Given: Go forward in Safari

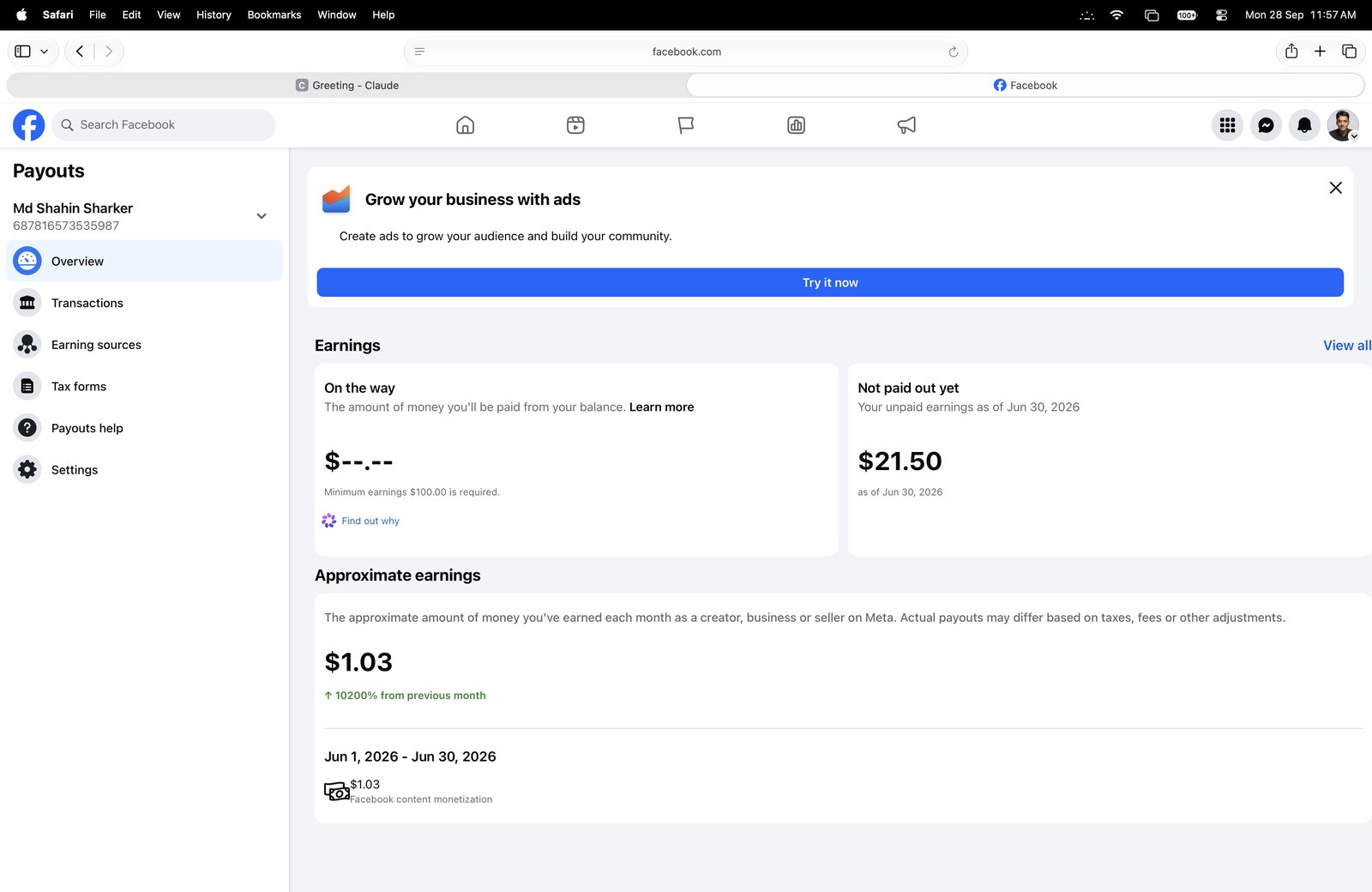Looking at the screenshot, I should pyautogui.click(x=109, y=51).
